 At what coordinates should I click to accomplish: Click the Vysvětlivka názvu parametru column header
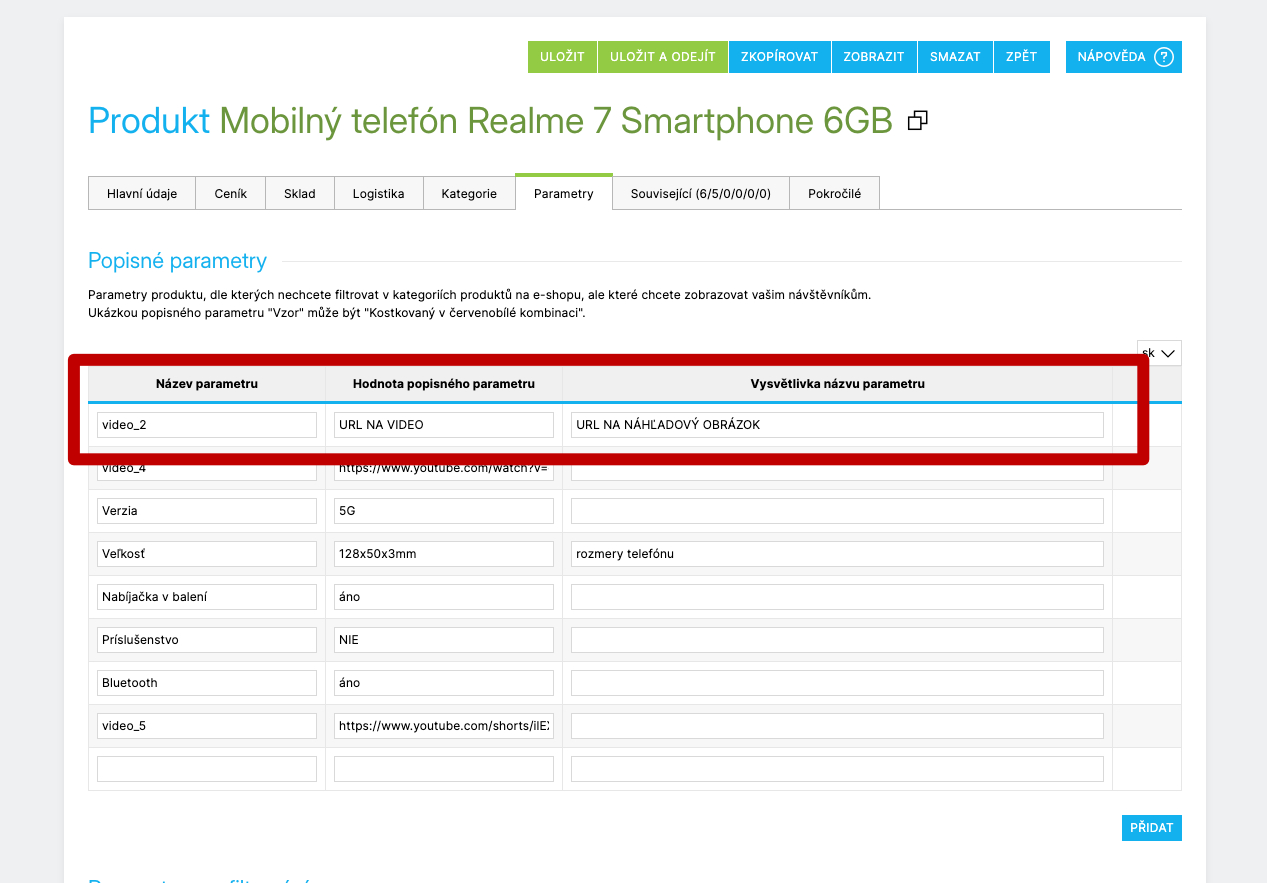click(x=838, y=384)
